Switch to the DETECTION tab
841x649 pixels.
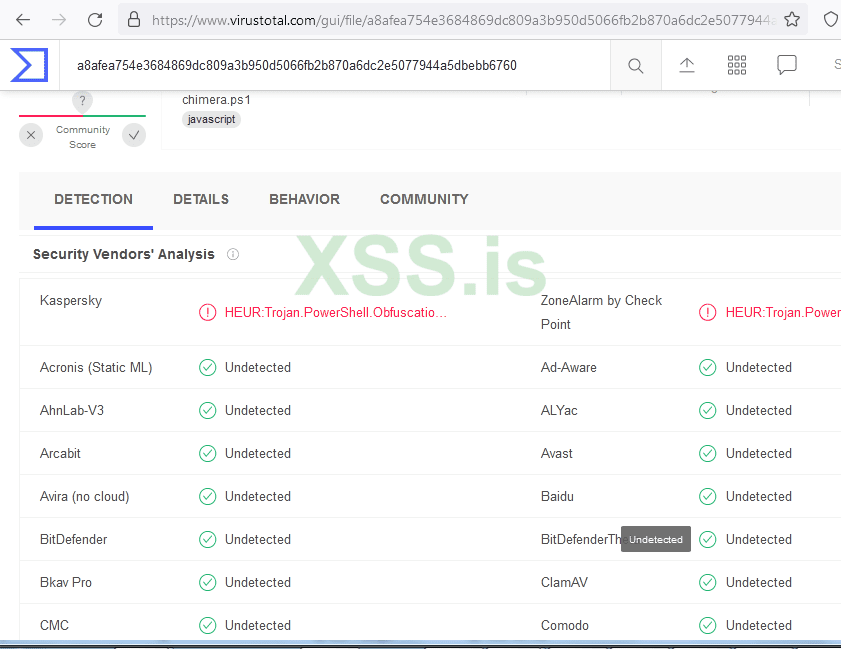point(93,200)
